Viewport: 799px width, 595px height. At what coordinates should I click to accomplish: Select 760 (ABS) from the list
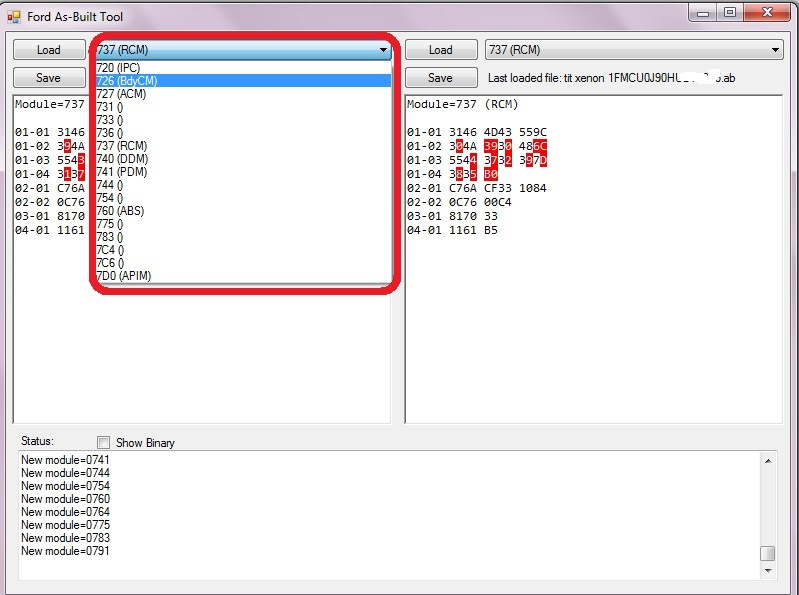coord(243,211)
